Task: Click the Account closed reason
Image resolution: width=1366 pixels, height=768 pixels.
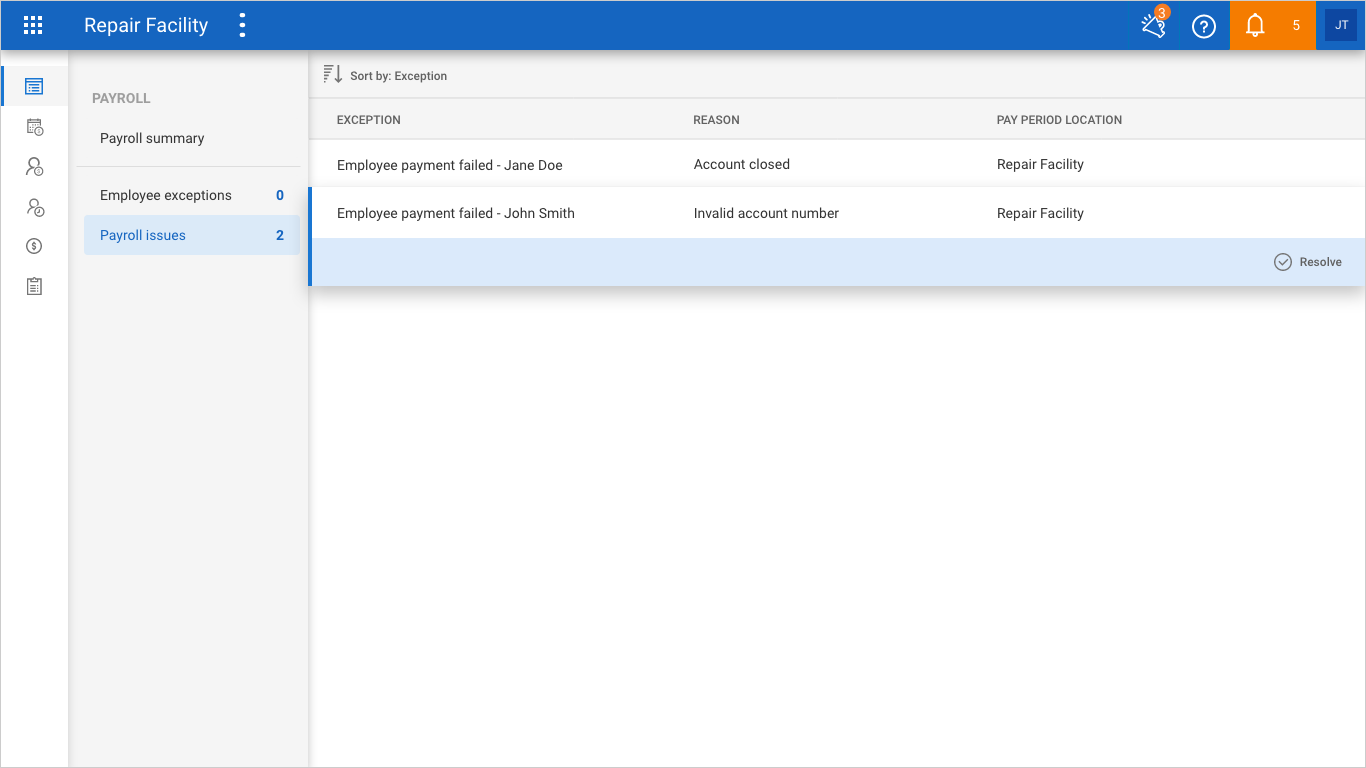Action: 742,164
